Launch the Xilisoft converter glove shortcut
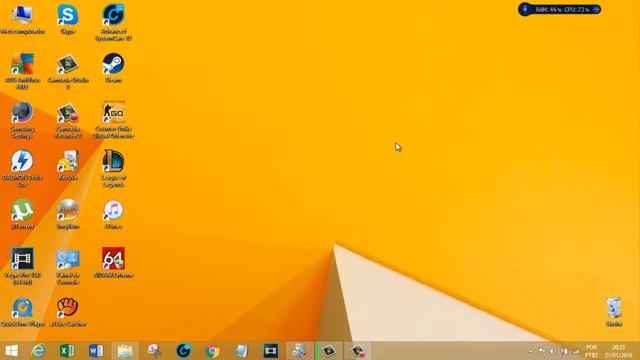This screenshot has height=360, width=640. click(68, 312)
